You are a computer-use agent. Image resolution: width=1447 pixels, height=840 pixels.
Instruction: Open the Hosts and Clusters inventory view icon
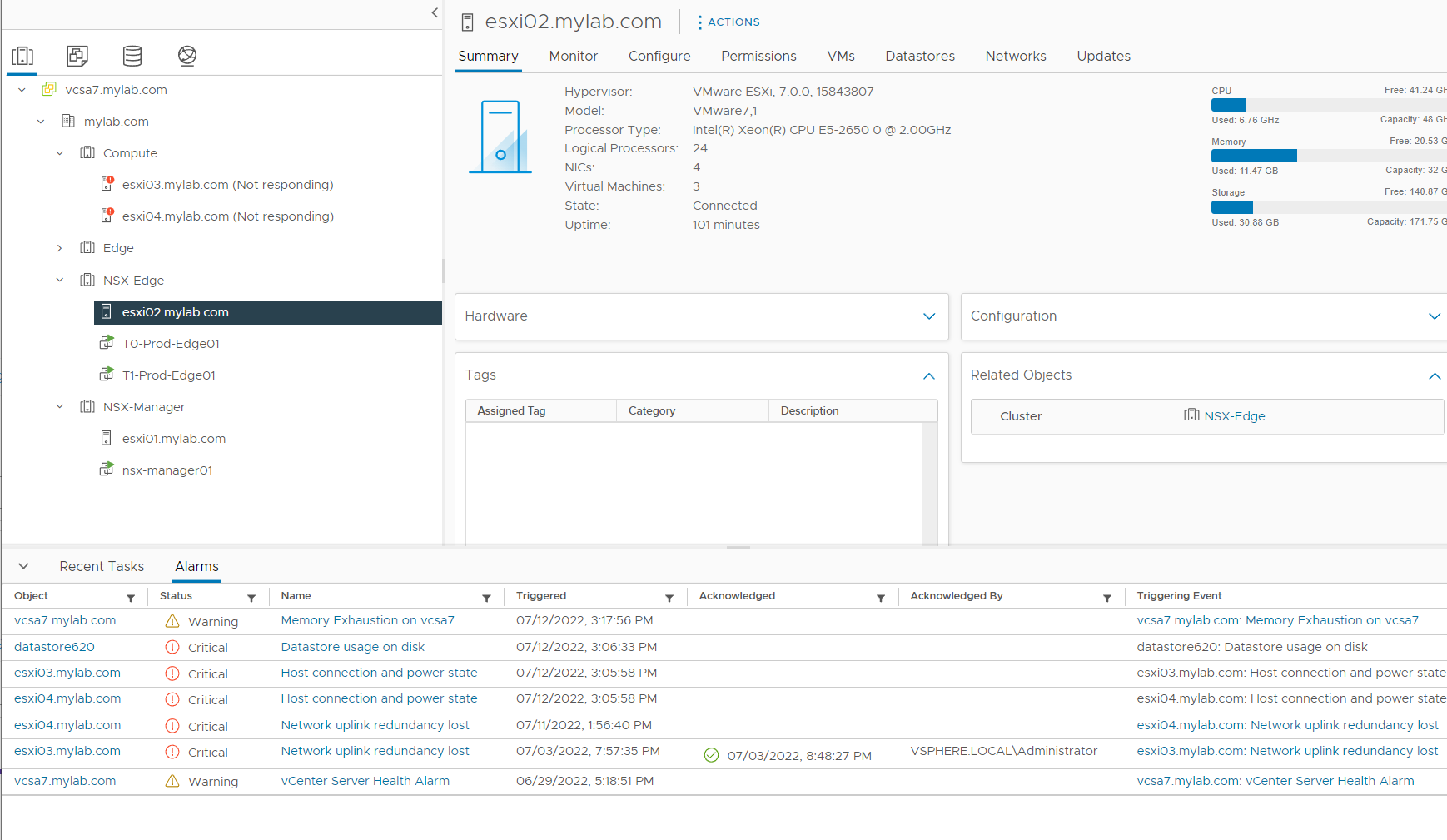pyautogui.click(x=22, y=56)
